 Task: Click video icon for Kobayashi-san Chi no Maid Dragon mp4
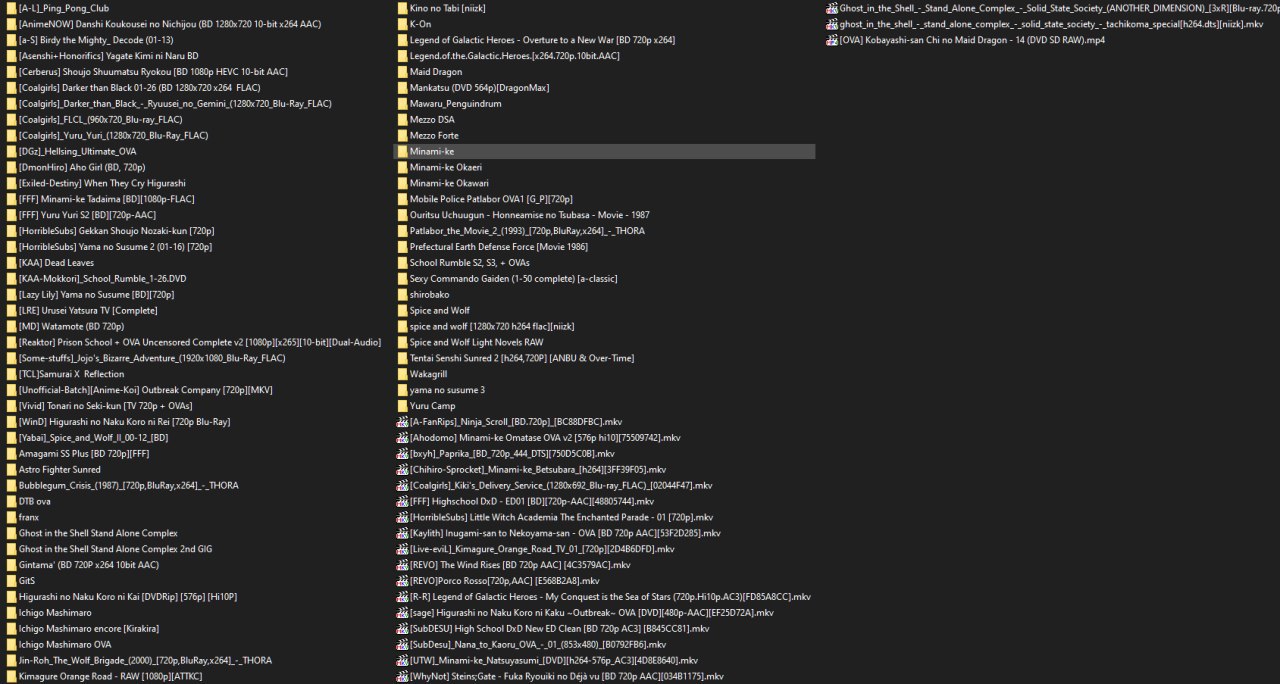[x=832, y=40]
